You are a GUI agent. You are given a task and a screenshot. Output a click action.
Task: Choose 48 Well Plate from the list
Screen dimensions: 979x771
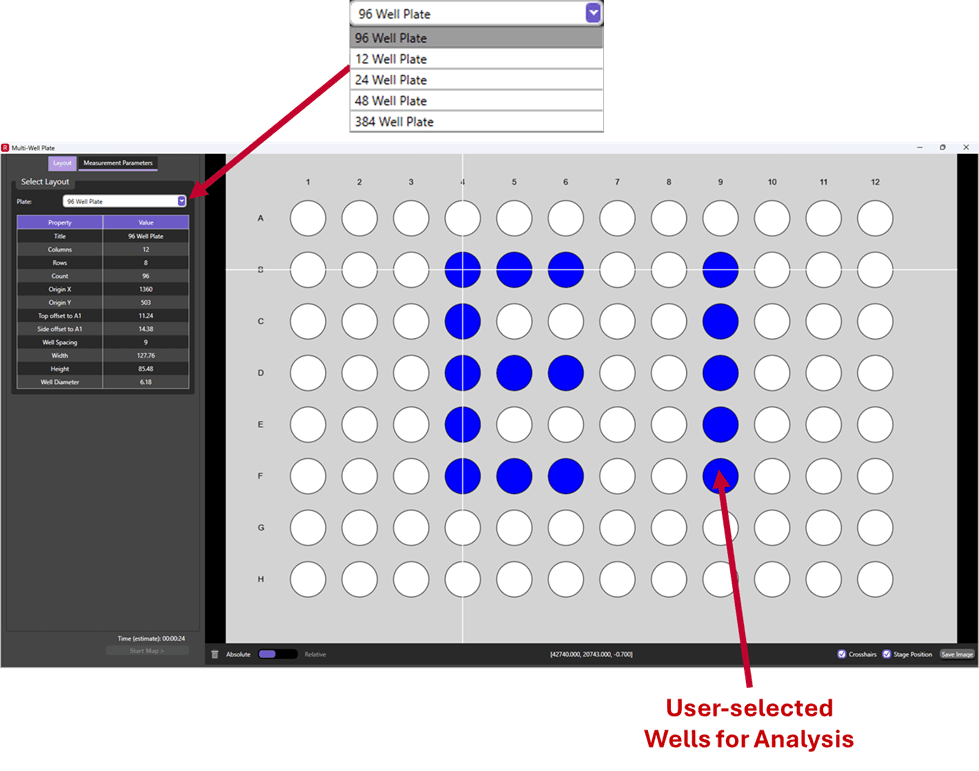point(476,101)
